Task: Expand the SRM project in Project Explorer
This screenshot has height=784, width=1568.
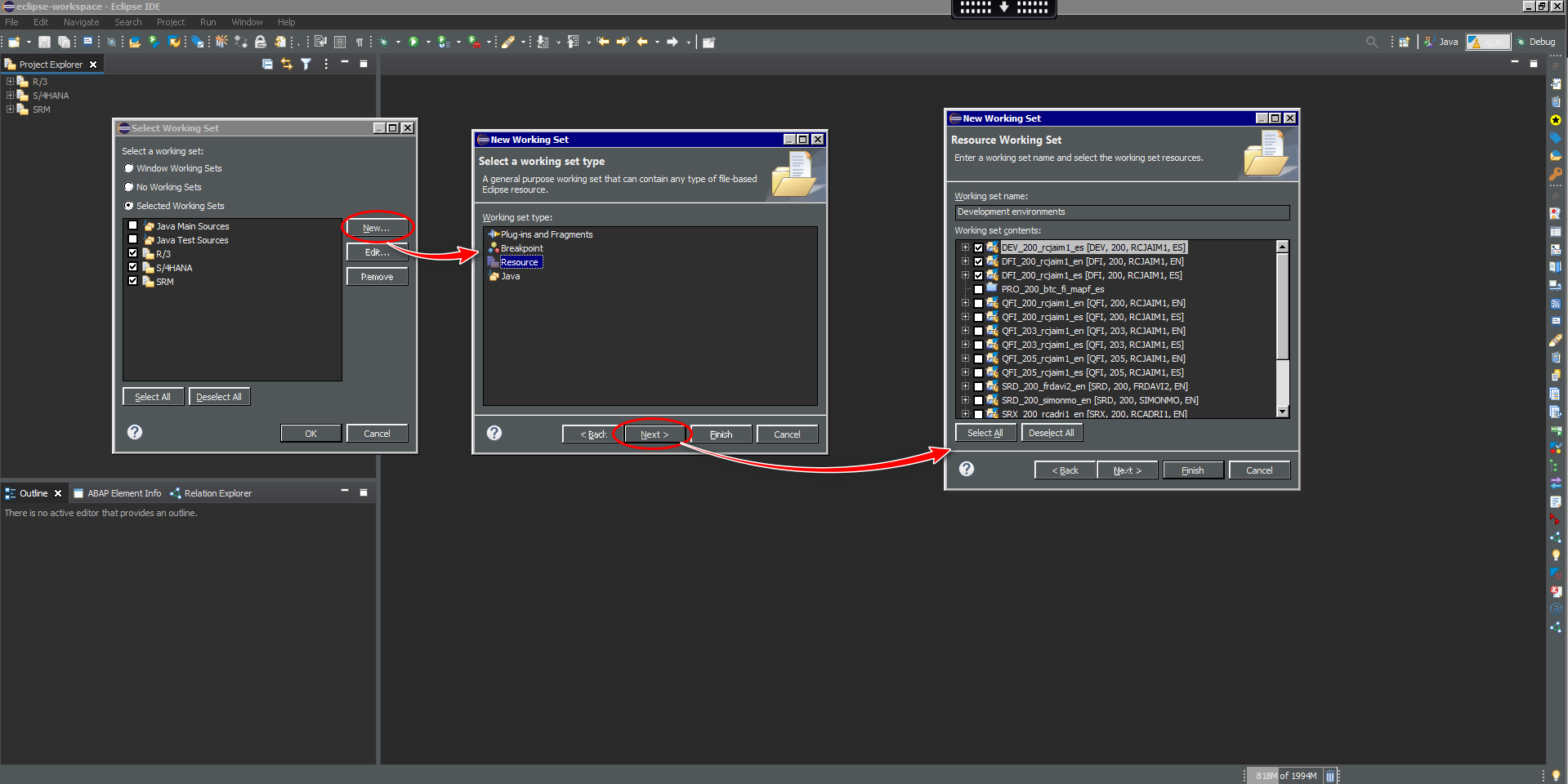Action: click(x=10, y=109)
